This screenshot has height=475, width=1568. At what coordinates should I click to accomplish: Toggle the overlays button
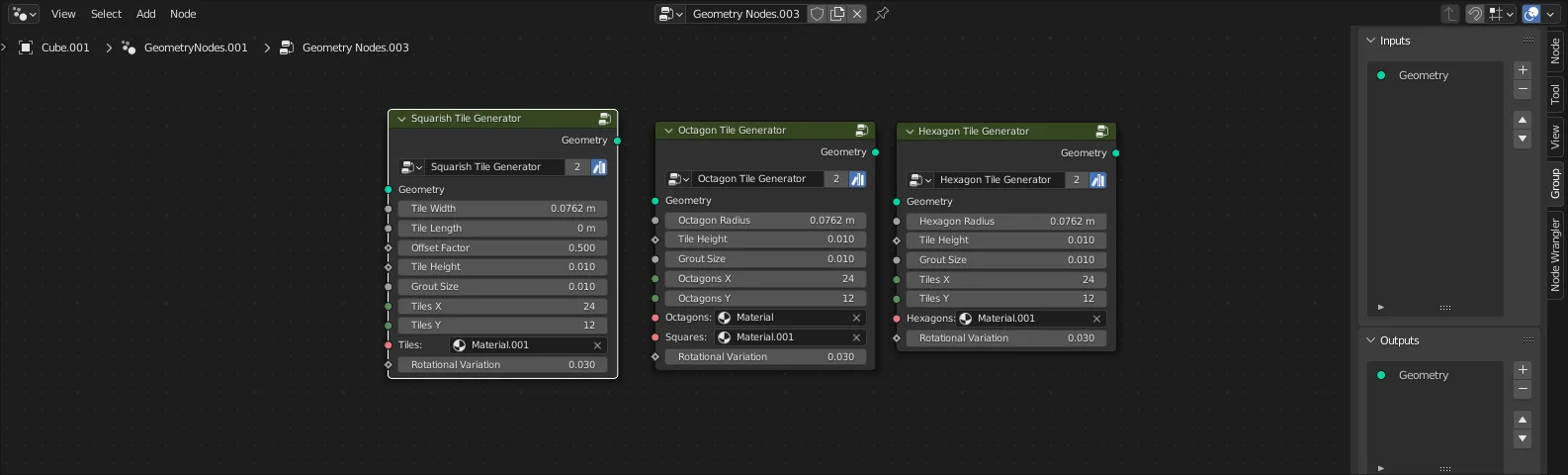click(1531, 14)
